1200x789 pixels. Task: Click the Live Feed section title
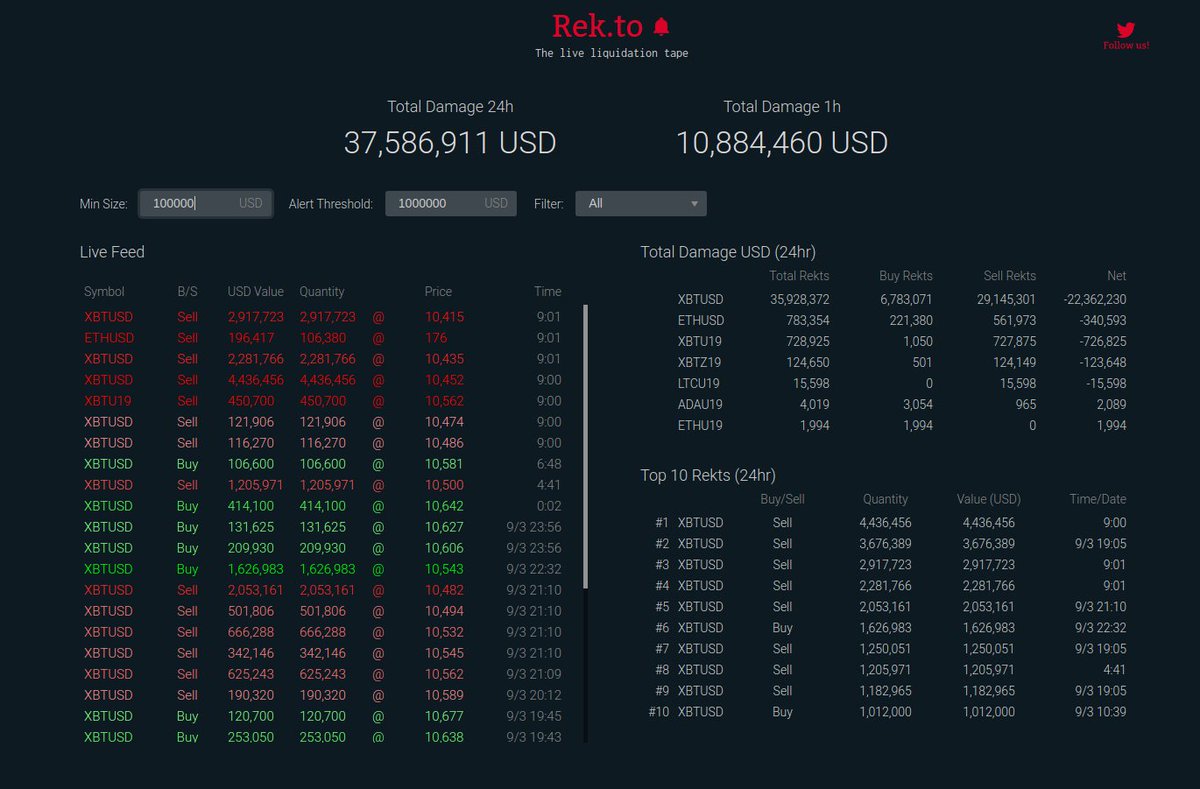(x=112, y=252)
